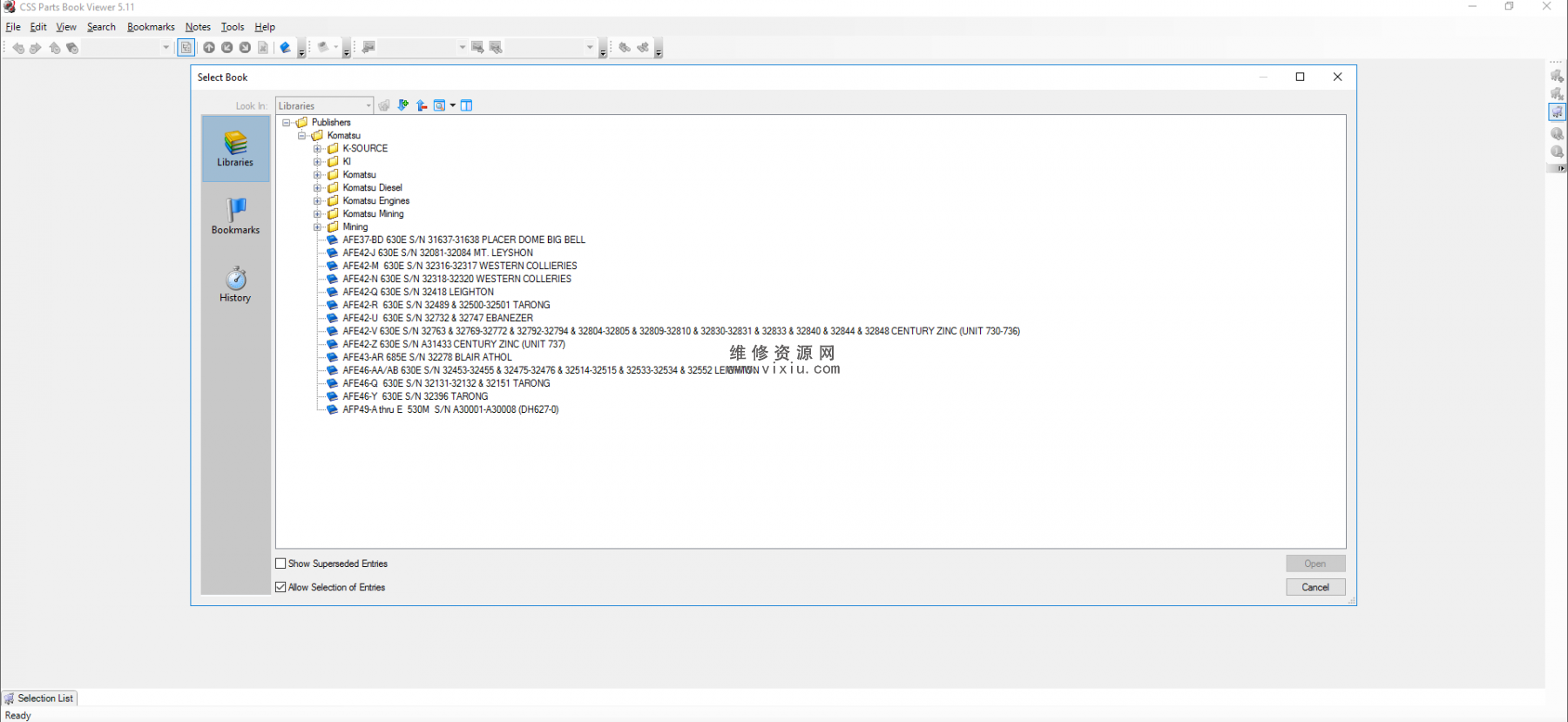Select the Komatsu Diesel folder label
The height and width of the screenshot is (722, 1568).
click(x=372, y=188)
